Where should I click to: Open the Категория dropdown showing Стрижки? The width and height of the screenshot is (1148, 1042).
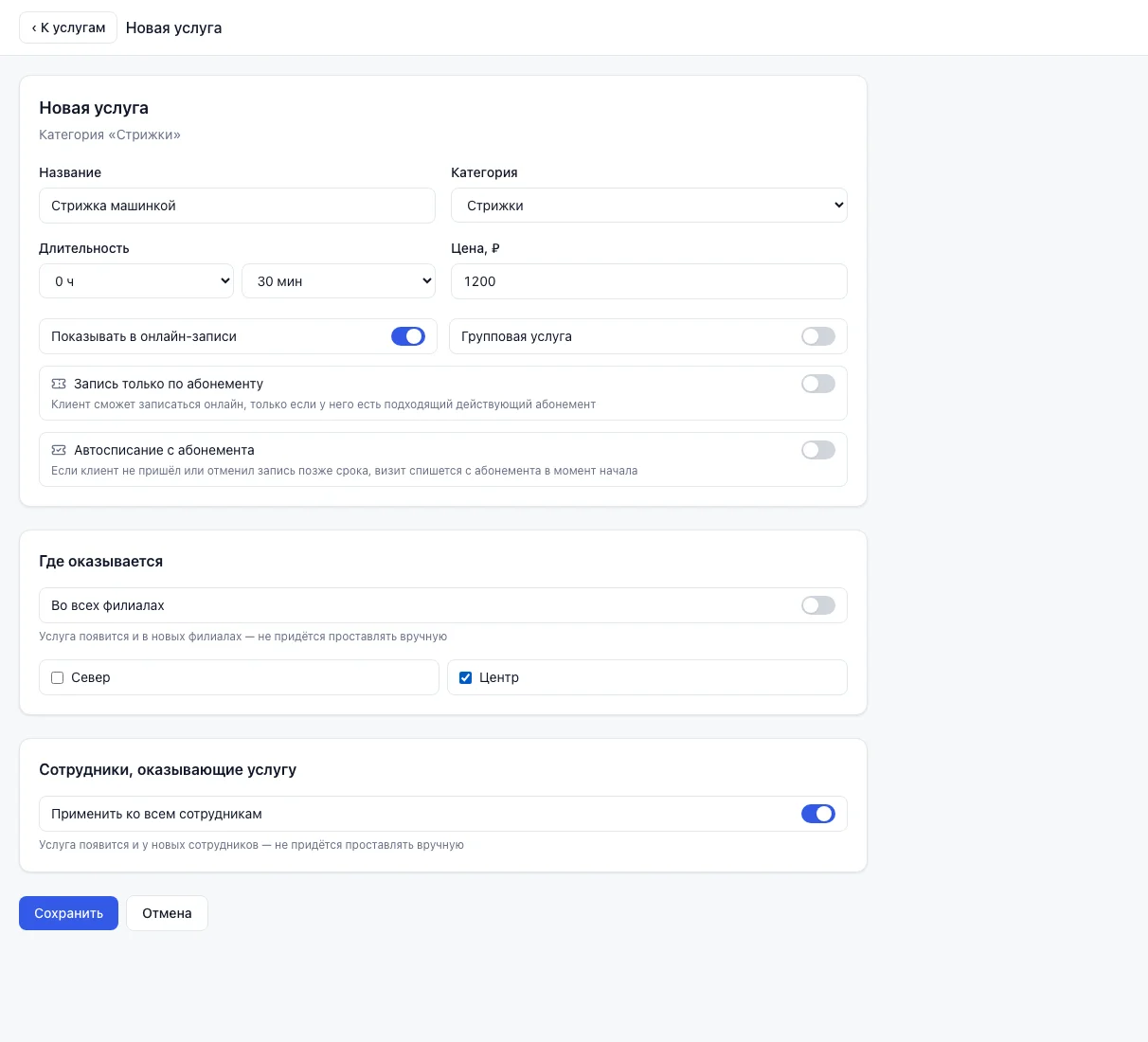point(649,206)
